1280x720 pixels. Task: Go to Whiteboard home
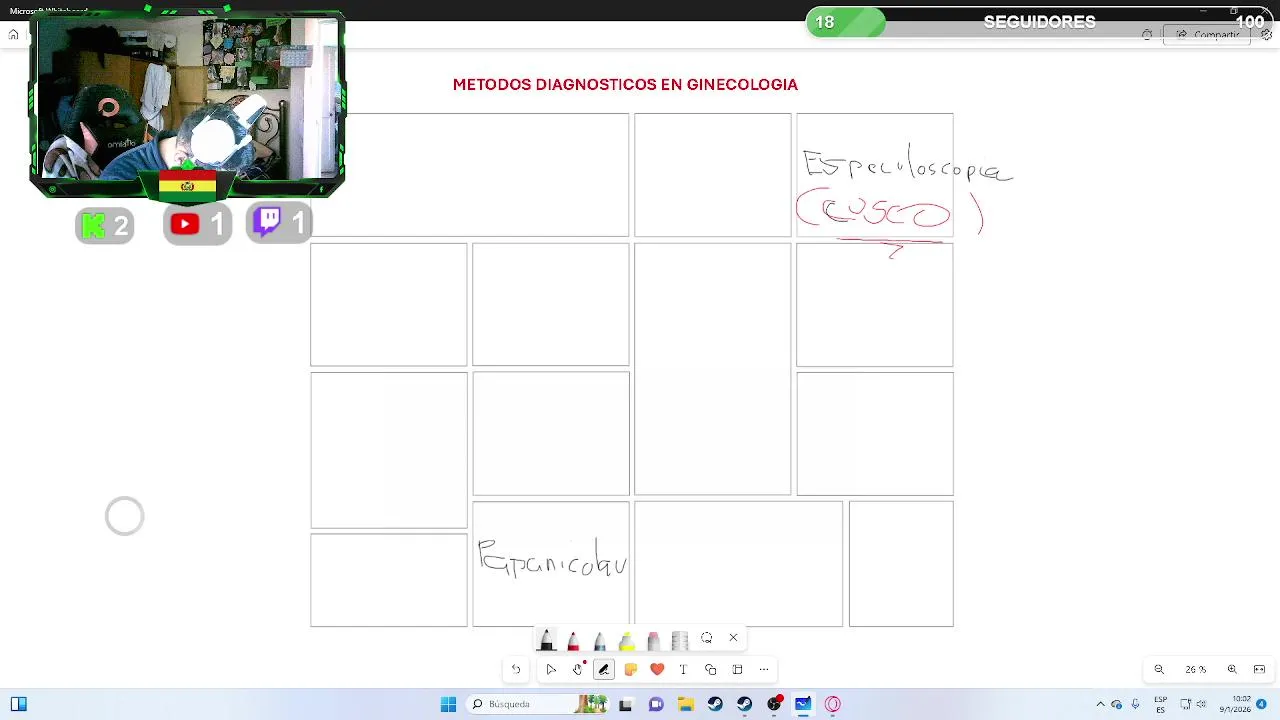click(13, 35)
